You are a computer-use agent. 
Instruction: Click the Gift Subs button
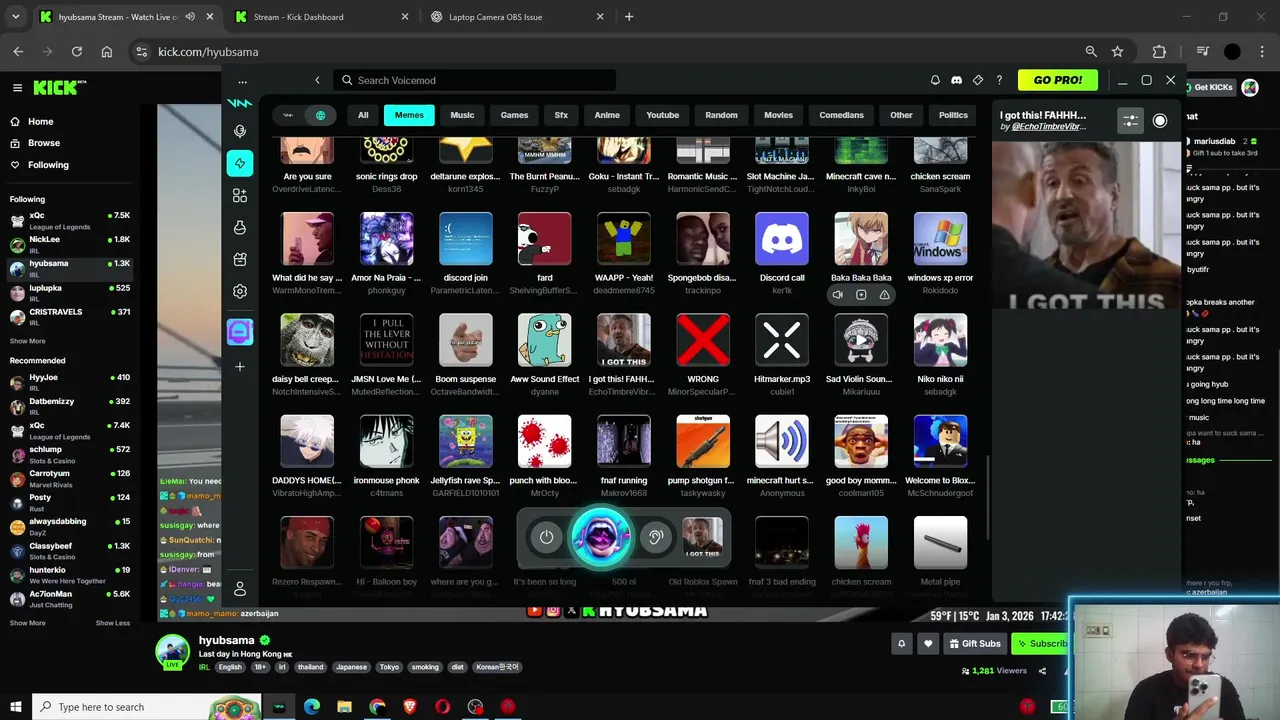[974, 644]
